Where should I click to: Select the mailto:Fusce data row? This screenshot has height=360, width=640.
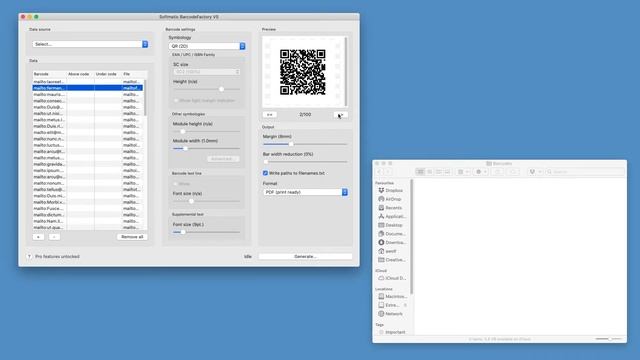point(87,208)
